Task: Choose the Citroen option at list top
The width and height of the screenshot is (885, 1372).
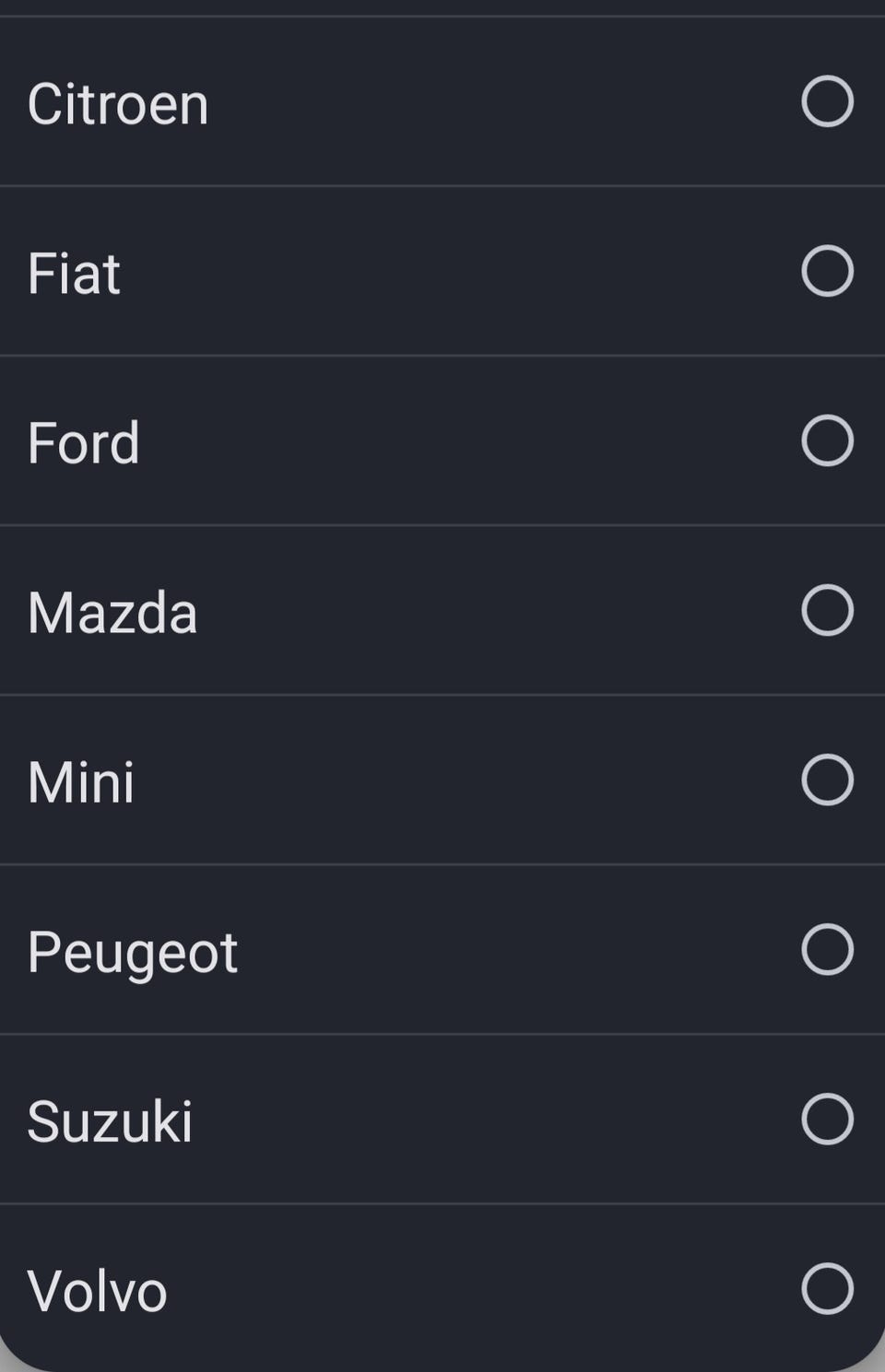Action: (x=442, y=101)
